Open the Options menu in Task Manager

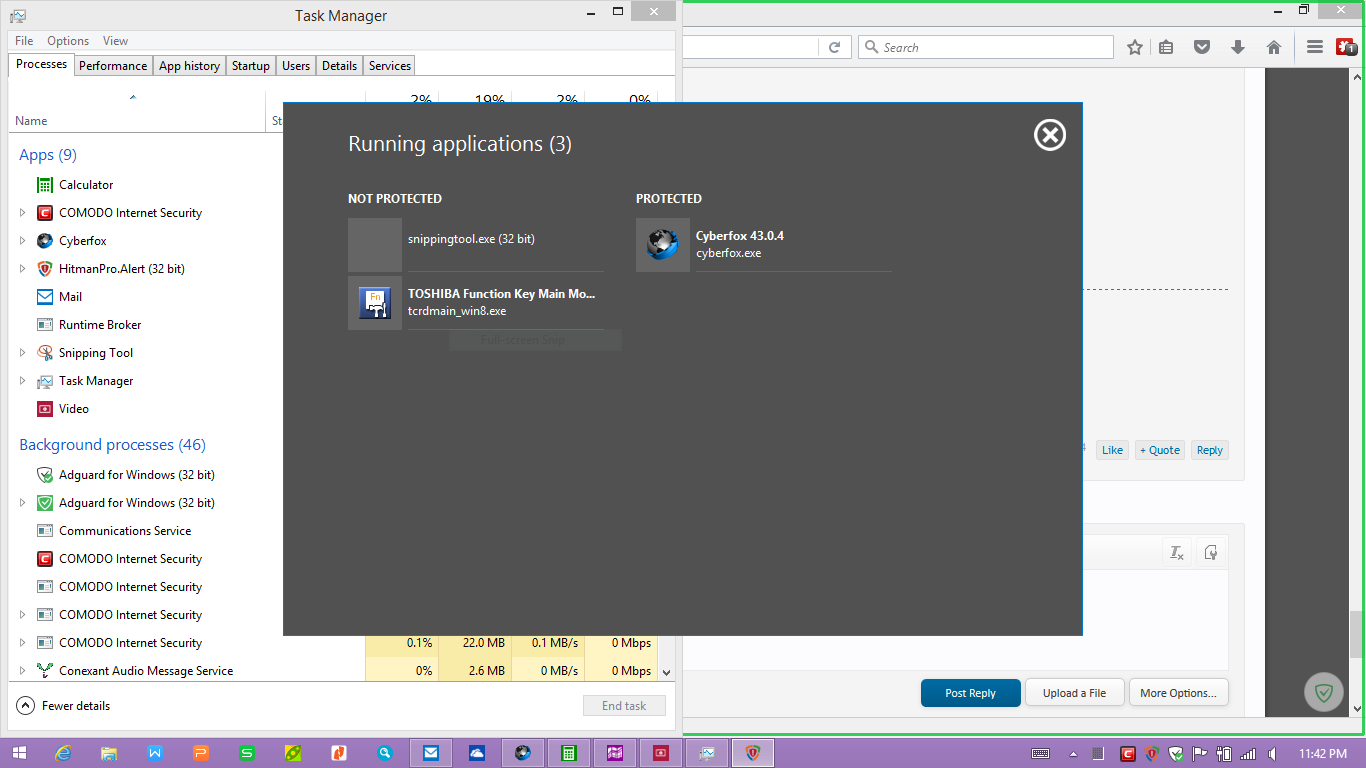coord(68,41)
